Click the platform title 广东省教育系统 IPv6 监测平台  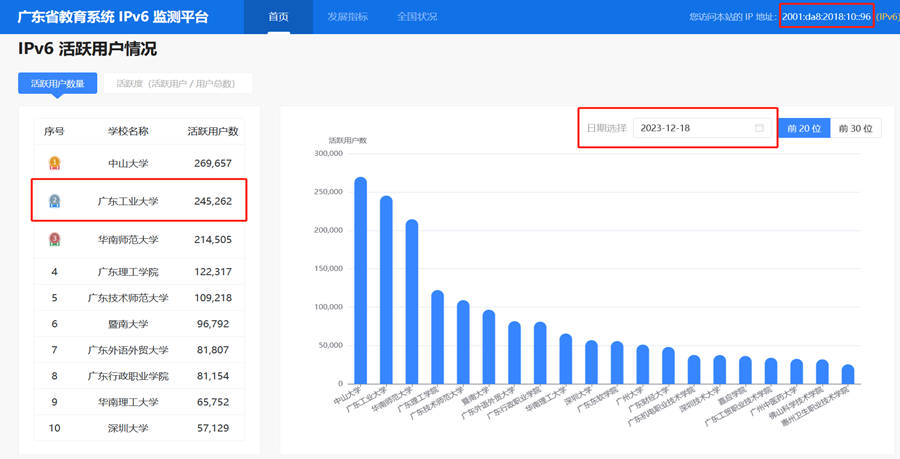(x=113, y=17)
